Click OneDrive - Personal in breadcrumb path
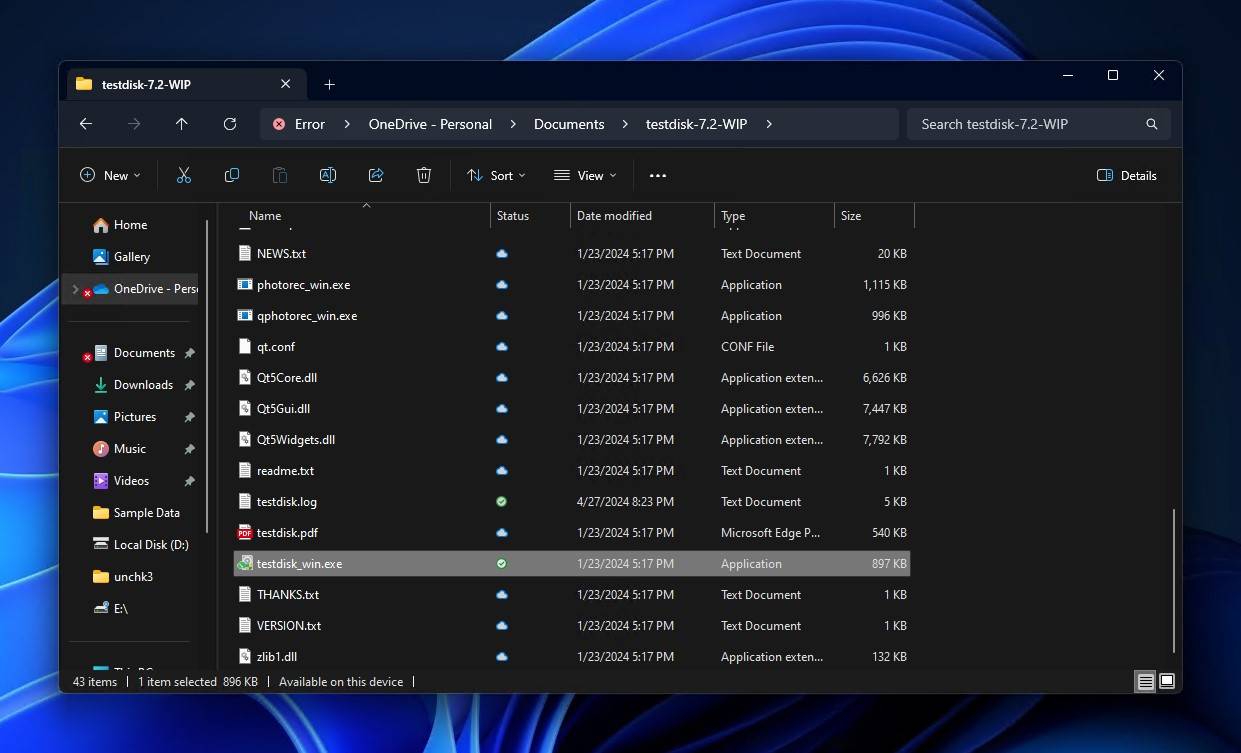Viewport: 1241px width, 753px height. pyautogui.click(x=430, y=124)
